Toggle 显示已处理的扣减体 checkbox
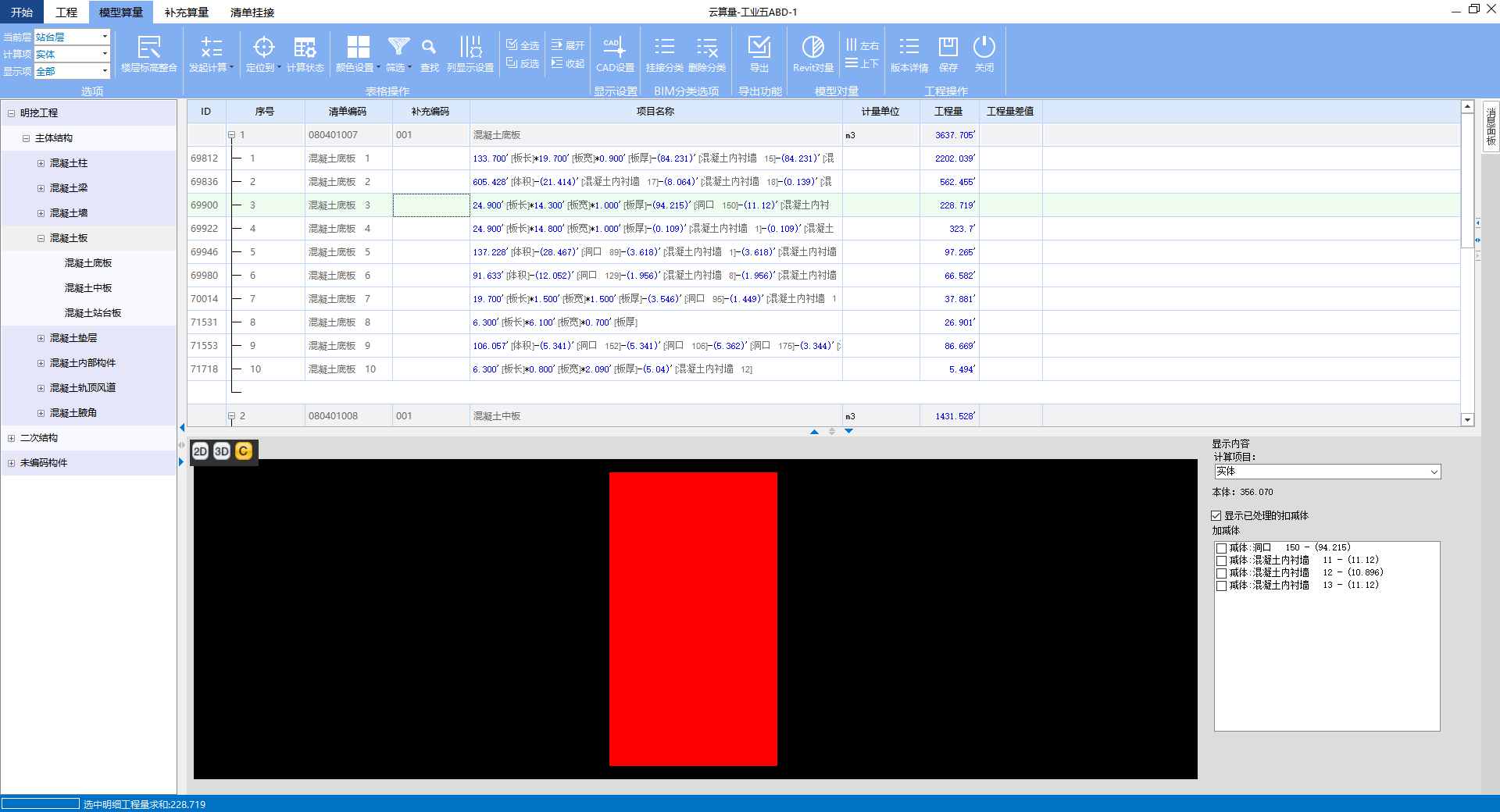 (1216, 516)
